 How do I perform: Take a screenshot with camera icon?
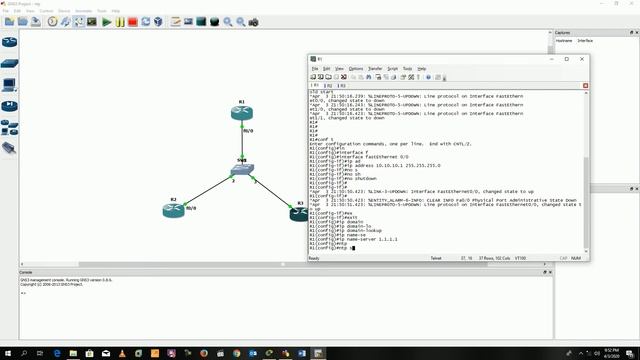(x=253, y=22)
